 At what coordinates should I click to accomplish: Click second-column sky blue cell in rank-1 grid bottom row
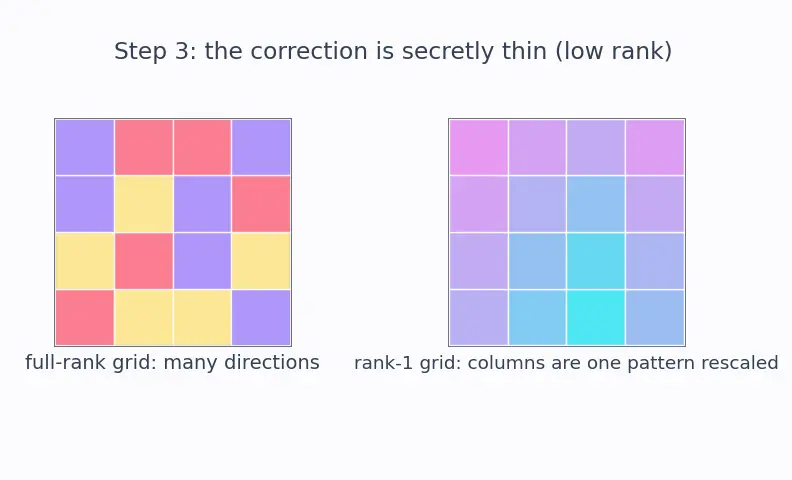pyautogui.click(x=537, y=318)
